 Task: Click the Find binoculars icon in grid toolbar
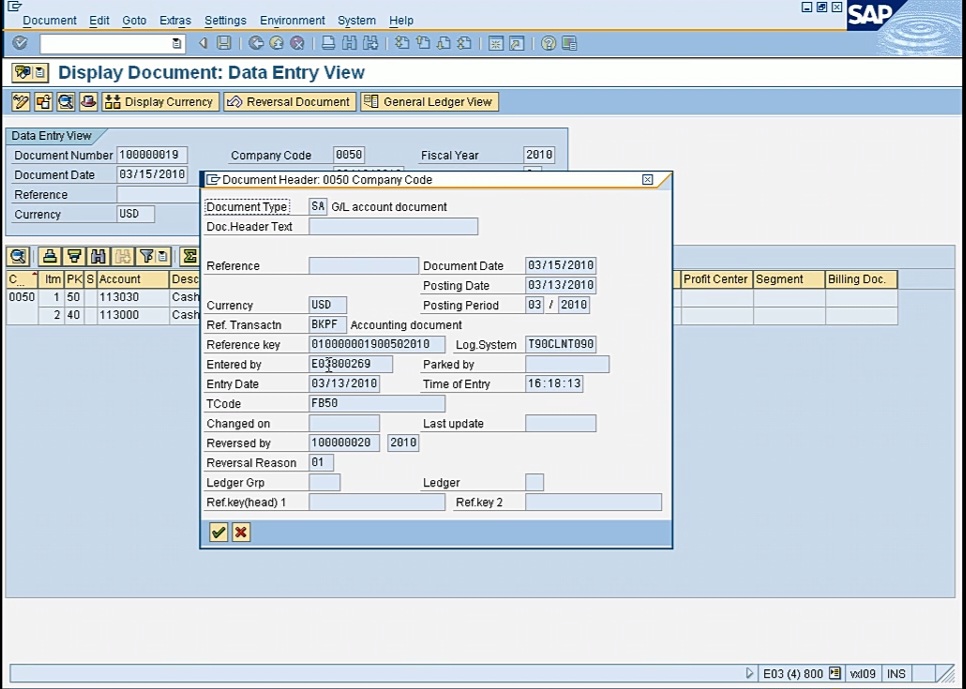click(98, 256)
